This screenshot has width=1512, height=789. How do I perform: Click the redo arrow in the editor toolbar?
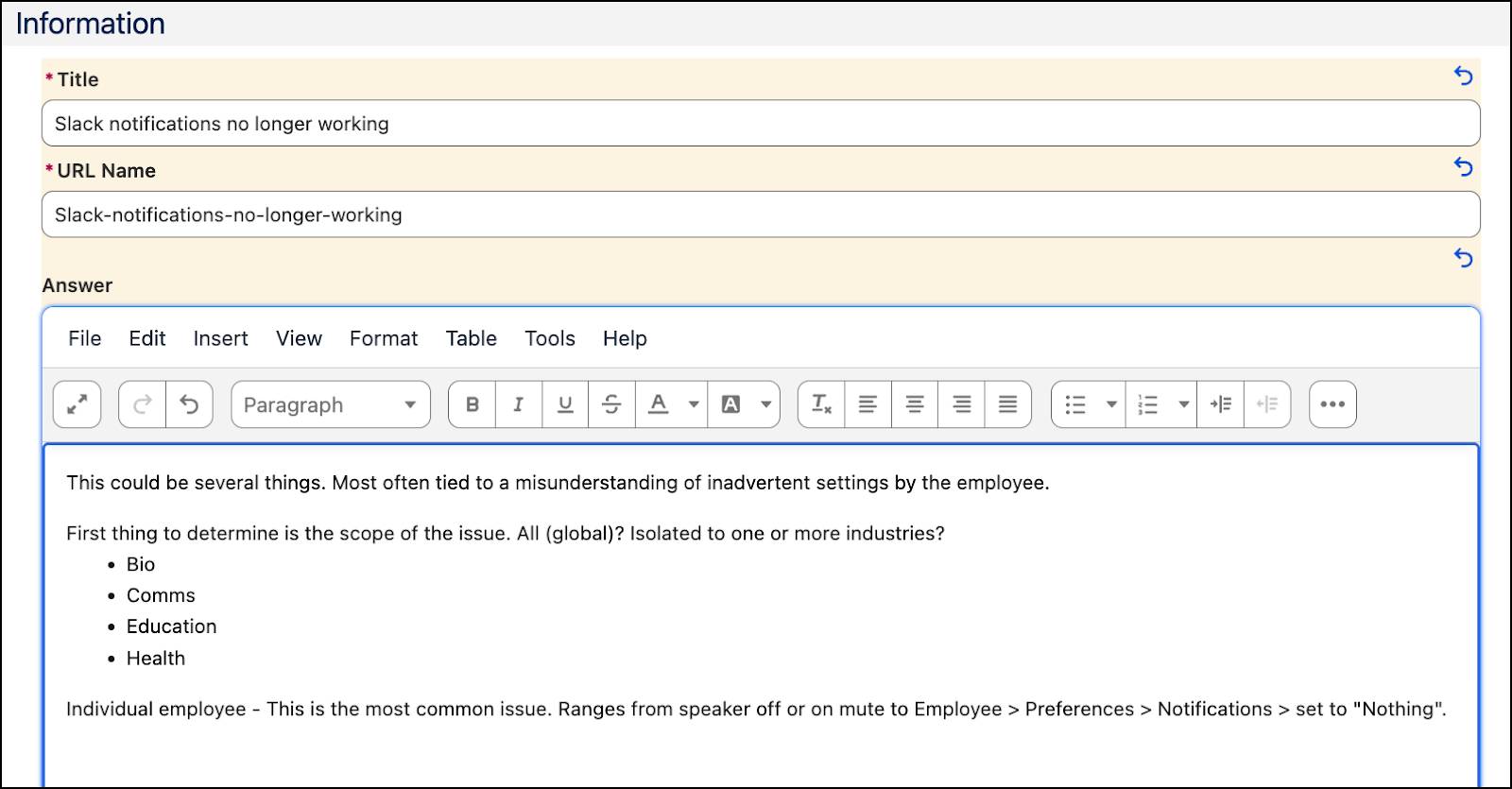pos(143,404)
